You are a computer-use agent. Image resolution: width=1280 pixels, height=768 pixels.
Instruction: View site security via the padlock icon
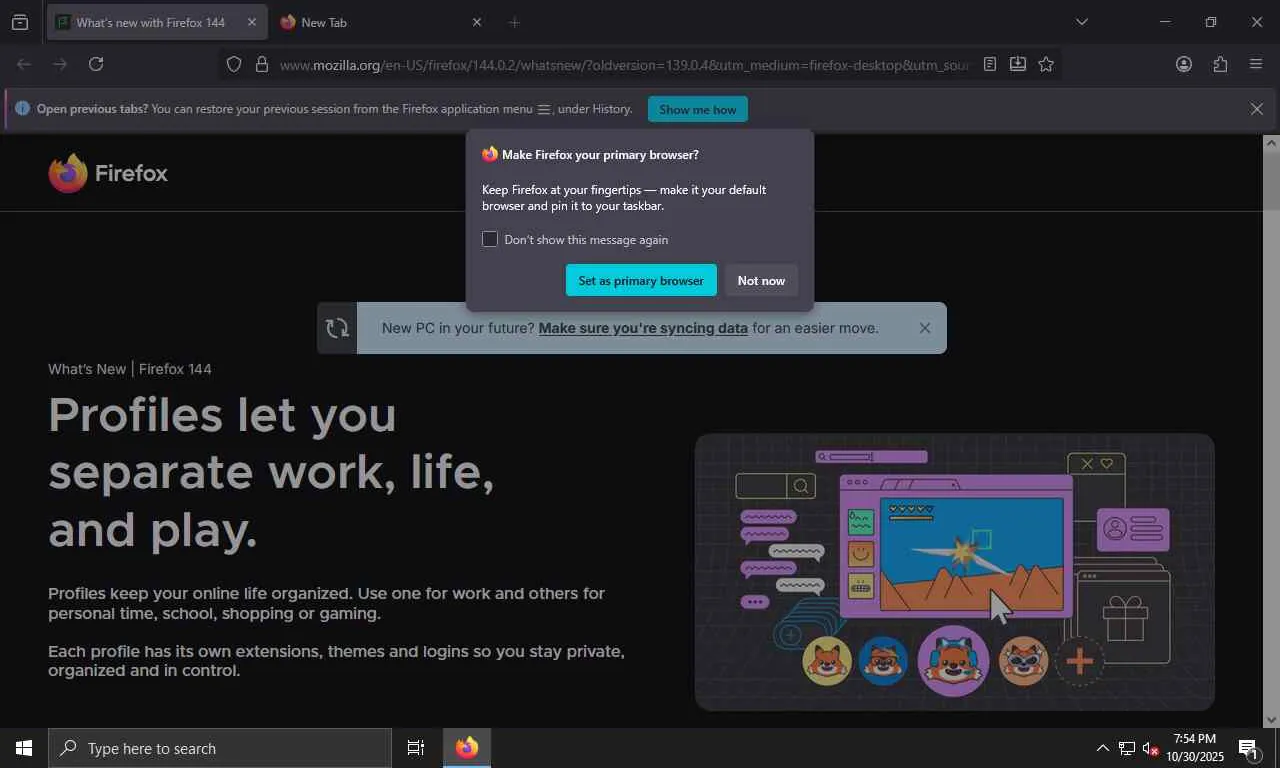click(262, 64)
